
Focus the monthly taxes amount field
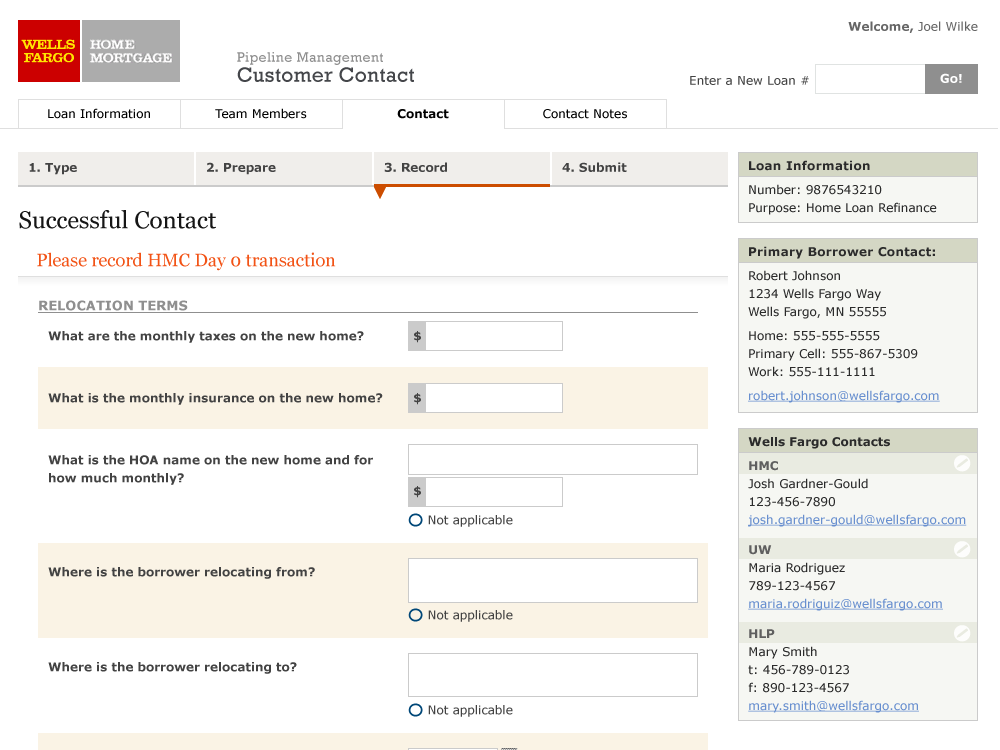click(x=494, y=336)
